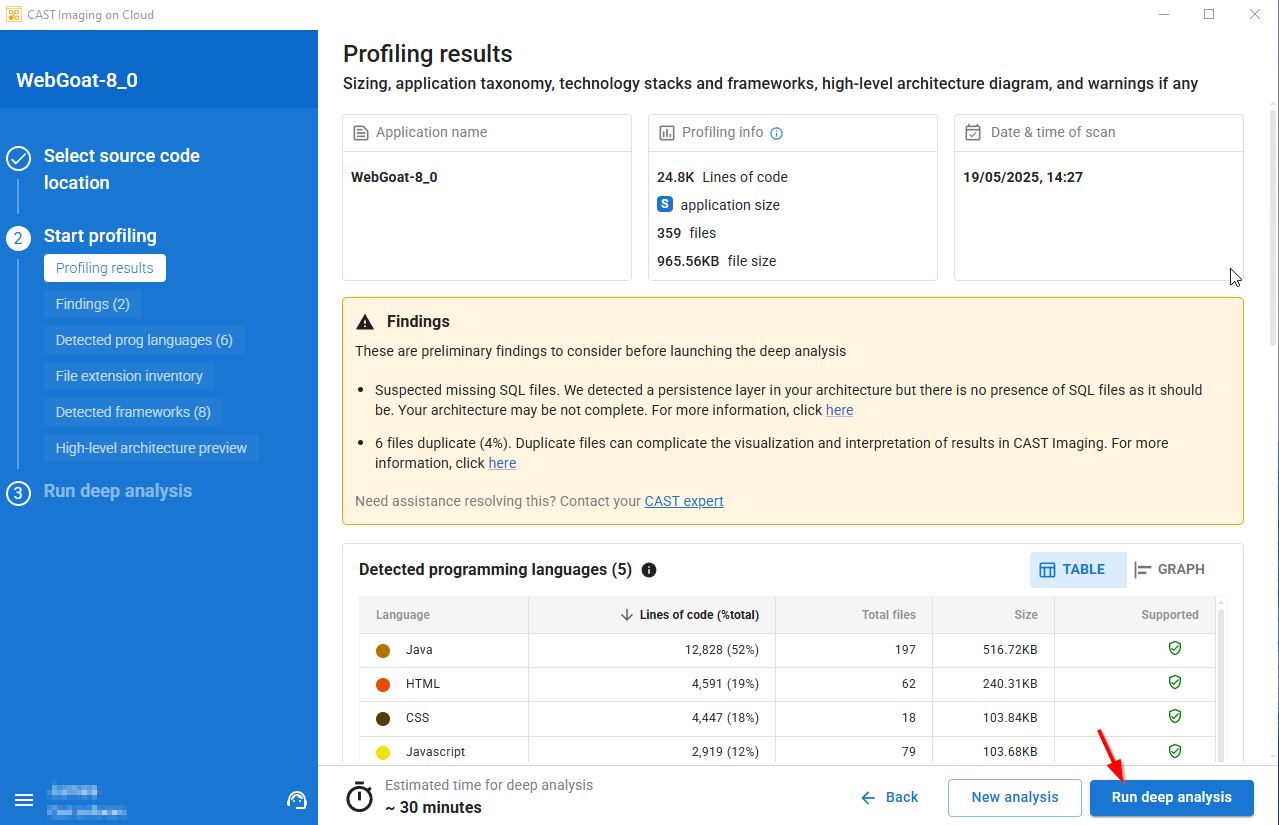Screen dimensions: 1279x825
Task: Click the New analysis button
Action: click(1014, 797)
